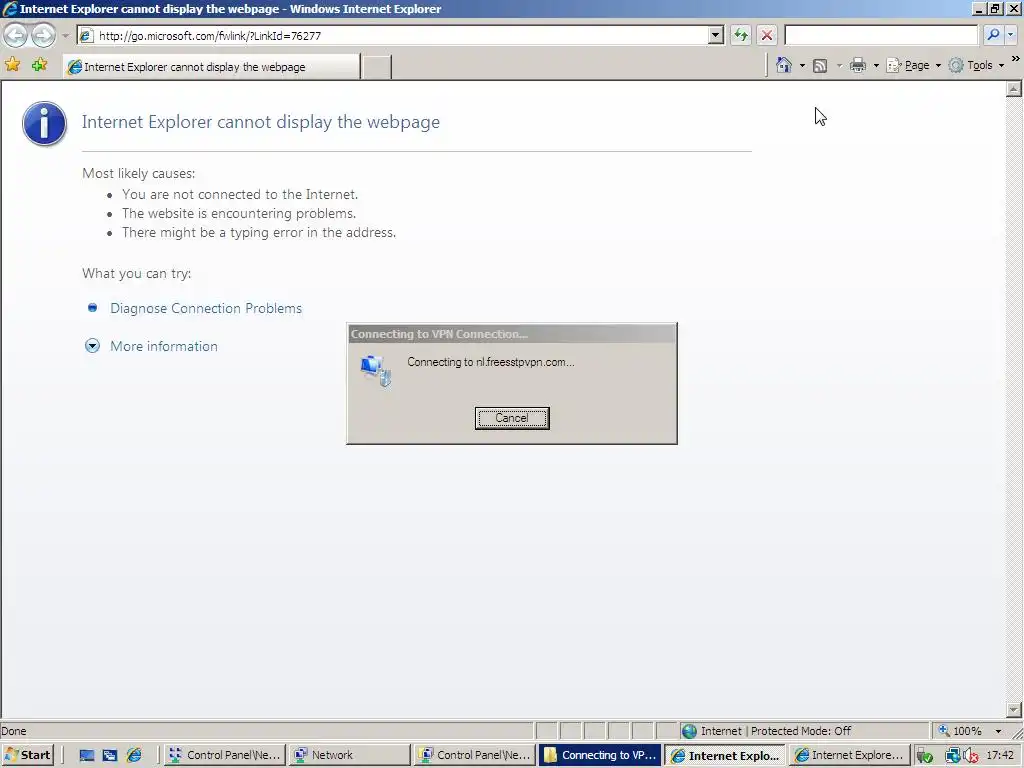Screen dimensions: 1024x768
Task: Click the Internet Protected Mode status zone
Action: pyautogui.click(x=805, y=731)
